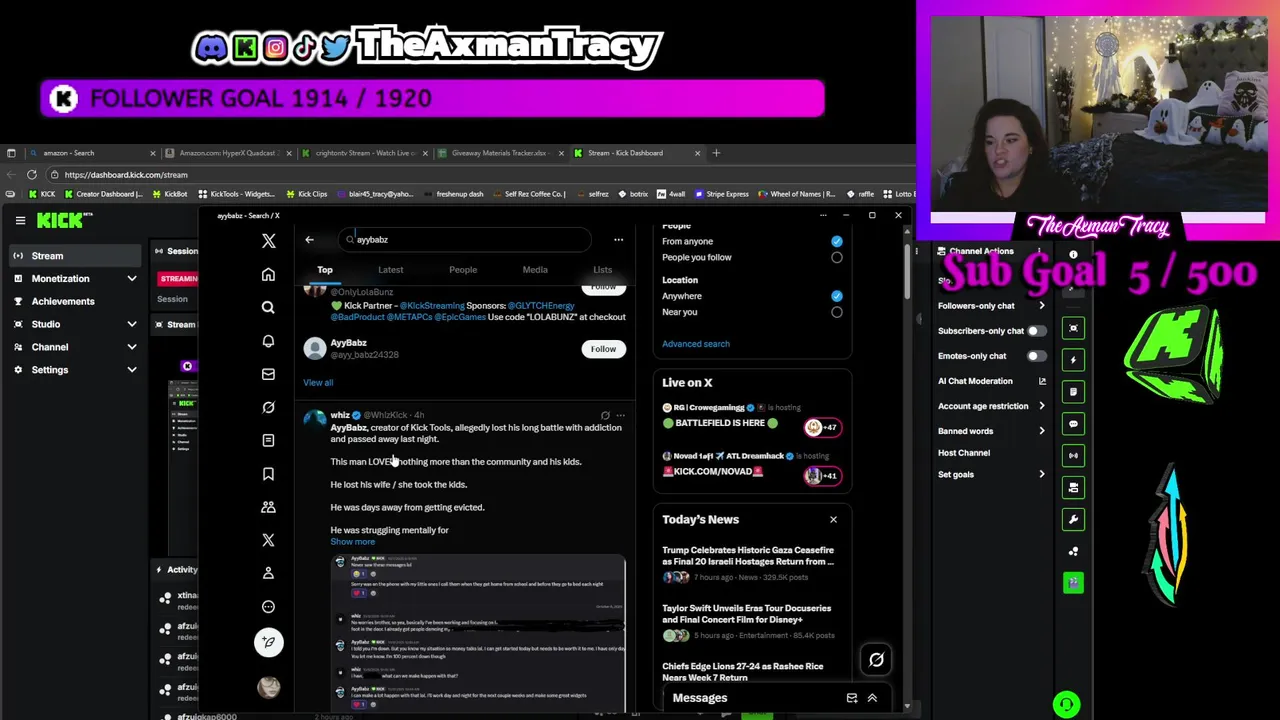This screenshot has width=1280, height=720.
Task: Switch to amazon - Search browser tab
Action: [x=90, y=153]
